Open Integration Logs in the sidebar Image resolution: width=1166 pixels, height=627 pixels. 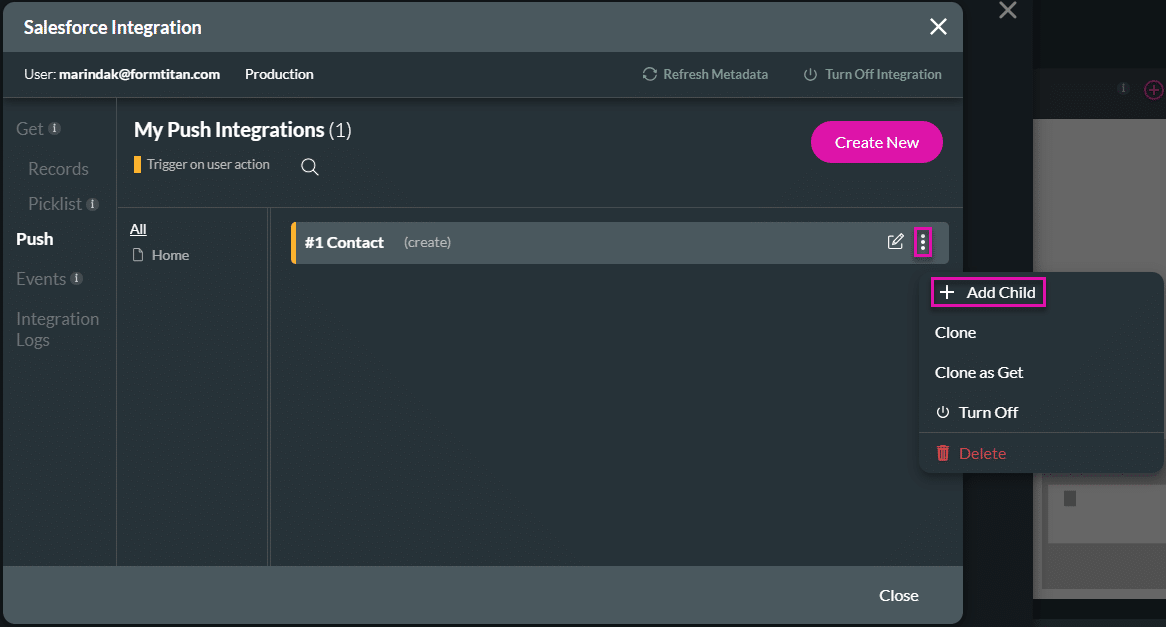(x=57, y=329)
